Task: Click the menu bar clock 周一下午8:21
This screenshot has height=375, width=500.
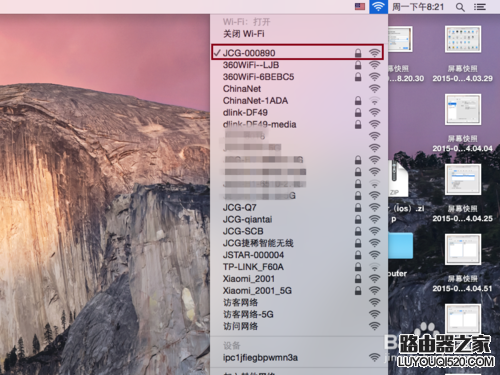Action: click(x=418, y=7)
